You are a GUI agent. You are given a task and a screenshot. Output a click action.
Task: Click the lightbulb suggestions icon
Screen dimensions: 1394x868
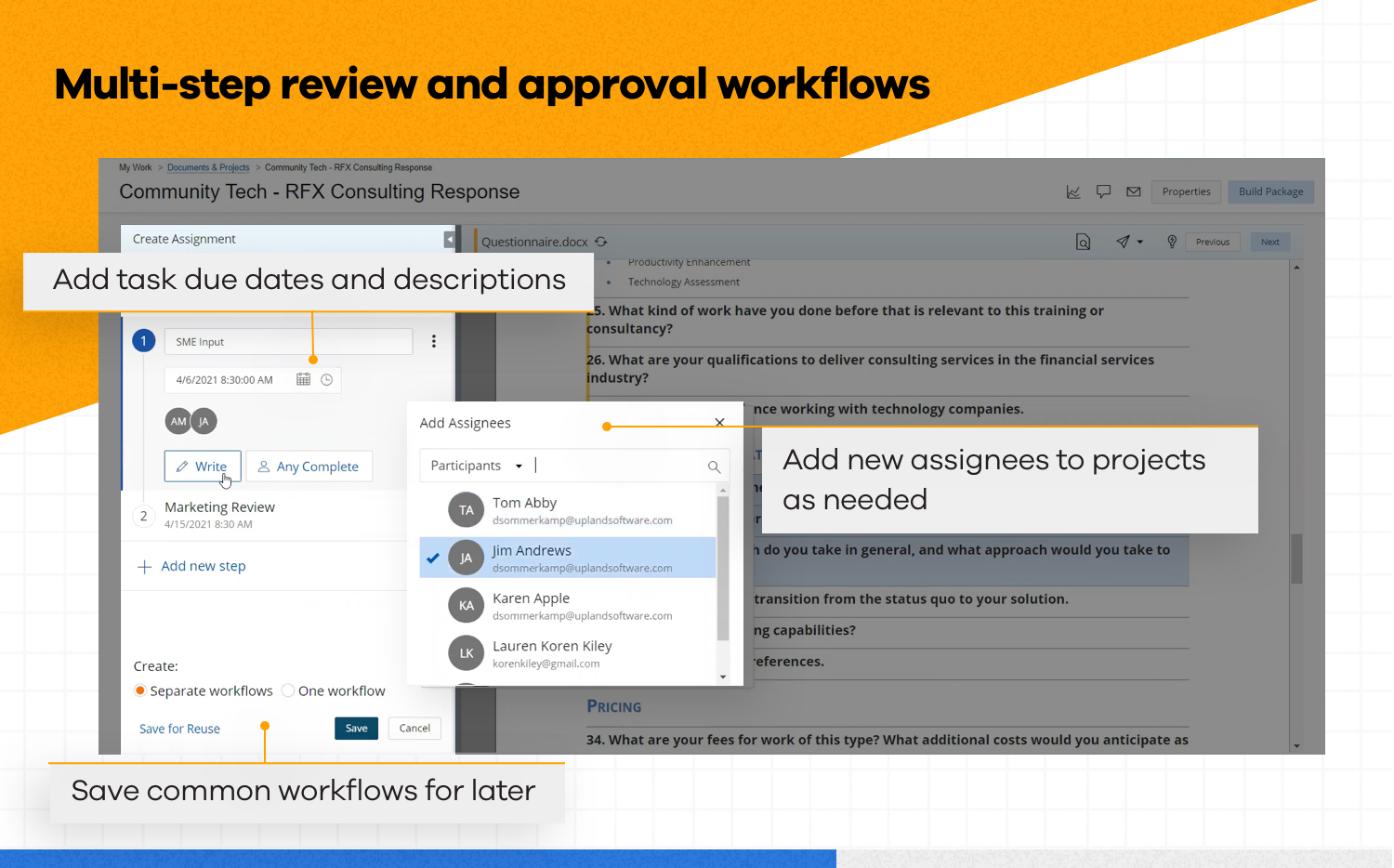coord(1172,242)
